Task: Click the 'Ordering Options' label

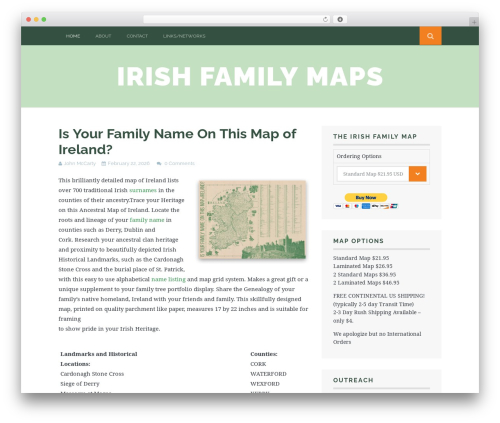Action: [x=359, y=156]
